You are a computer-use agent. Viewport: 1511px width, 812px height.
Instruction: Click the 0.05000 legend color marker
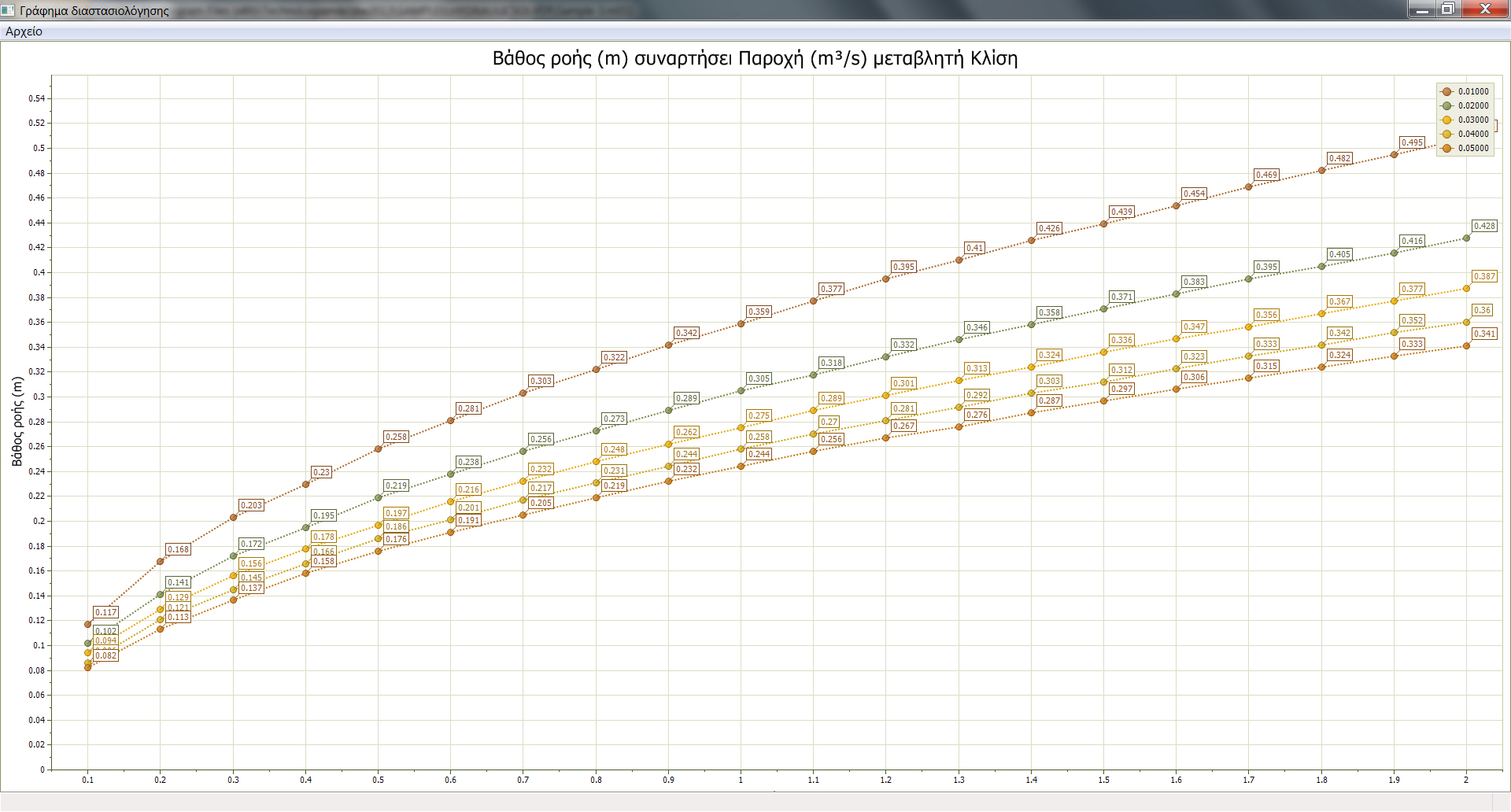[1446, 149]
